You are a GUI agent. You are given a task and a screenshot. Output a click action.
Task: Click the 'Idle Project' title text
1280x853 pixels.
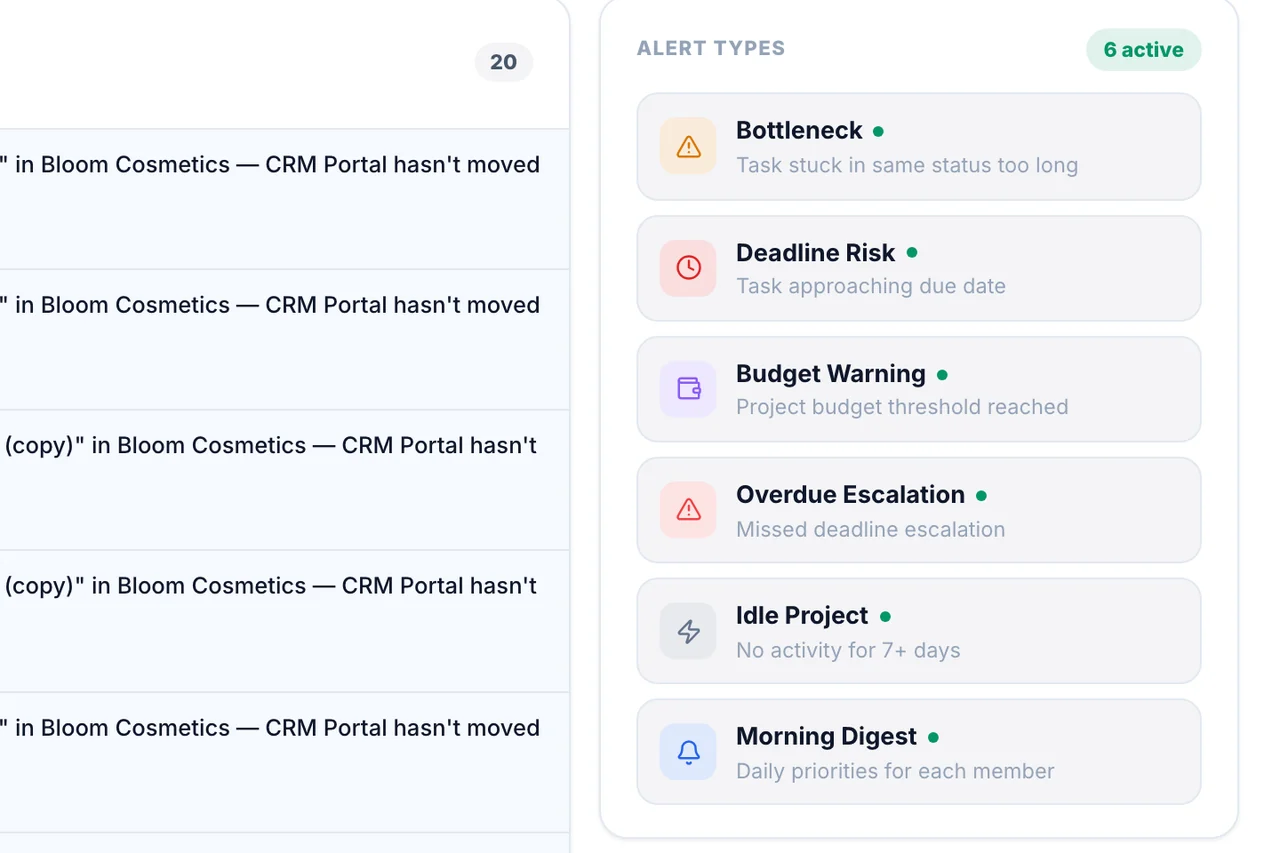(x=802, y=615)
